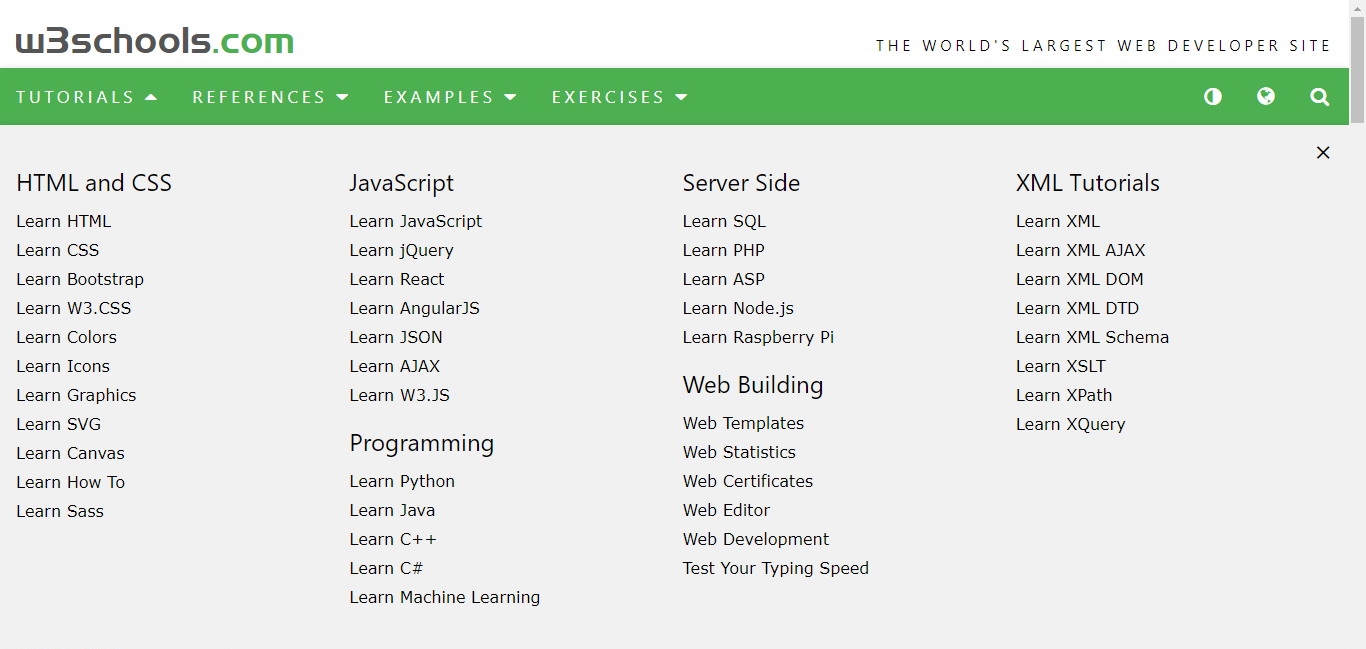Select Learn ASP
1366x649 pixels.
(x=724, y=279)
